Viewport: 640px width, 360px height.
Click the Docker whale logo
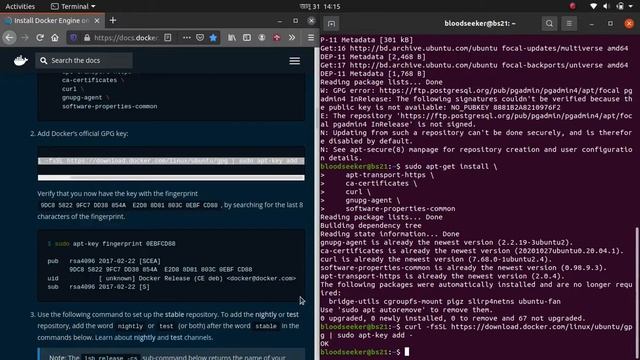click(20, 60)
